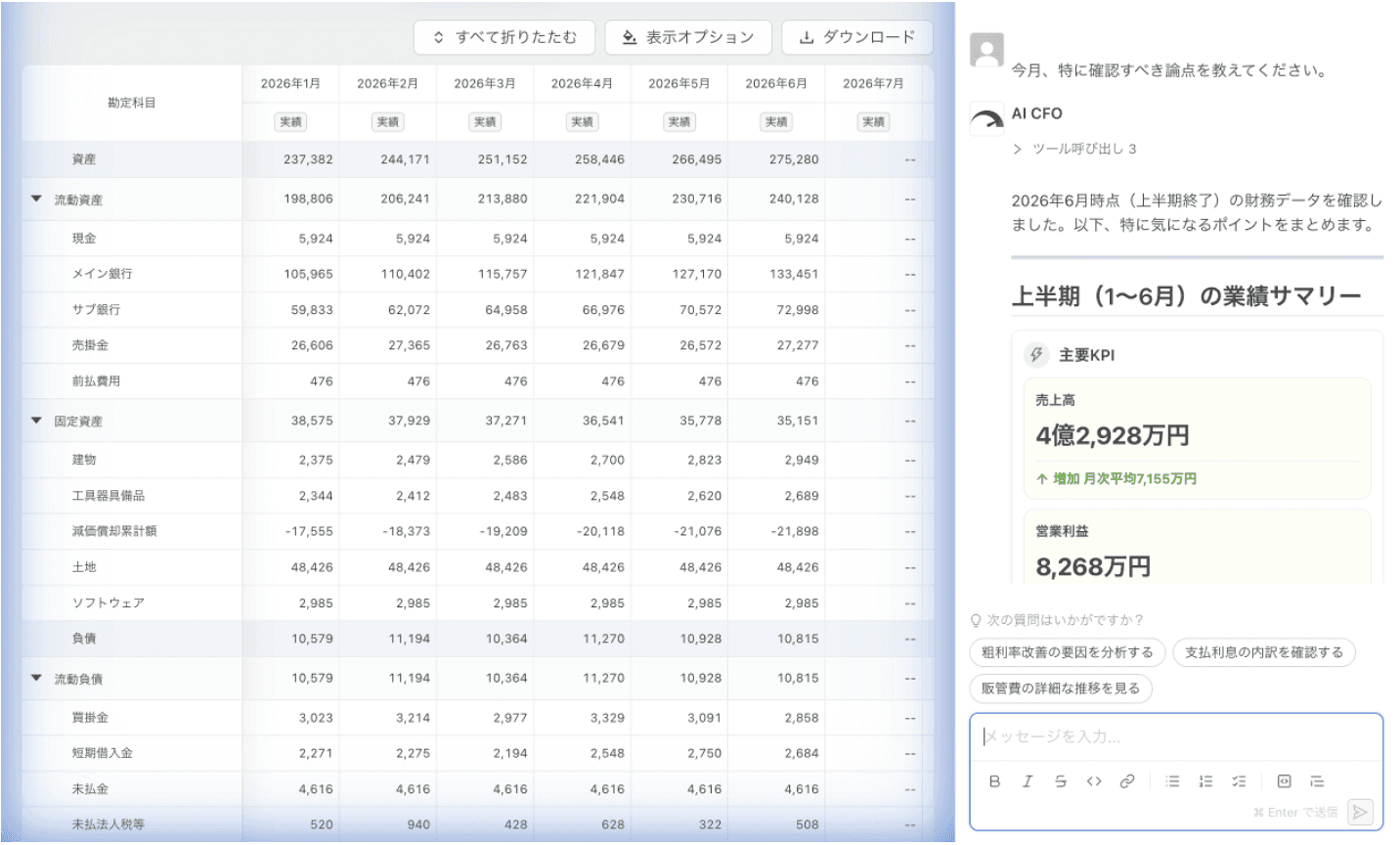Select the 未払金 row label
Viewport: 1400px width, 845px height.
tap(90, 789)
